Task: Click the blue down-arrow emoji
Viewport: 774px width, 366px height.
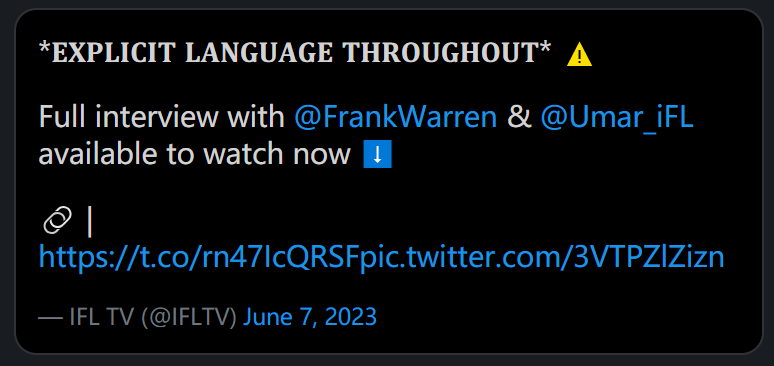Action: (378, 155)
